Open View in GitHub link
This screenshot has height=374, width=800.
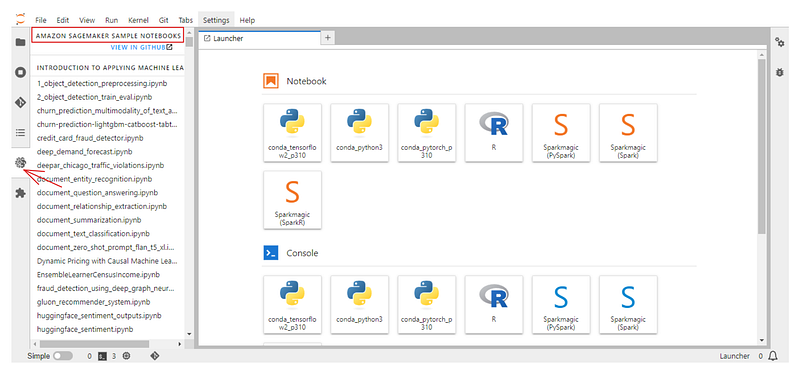pyautogui.click(x=141, y=47)
